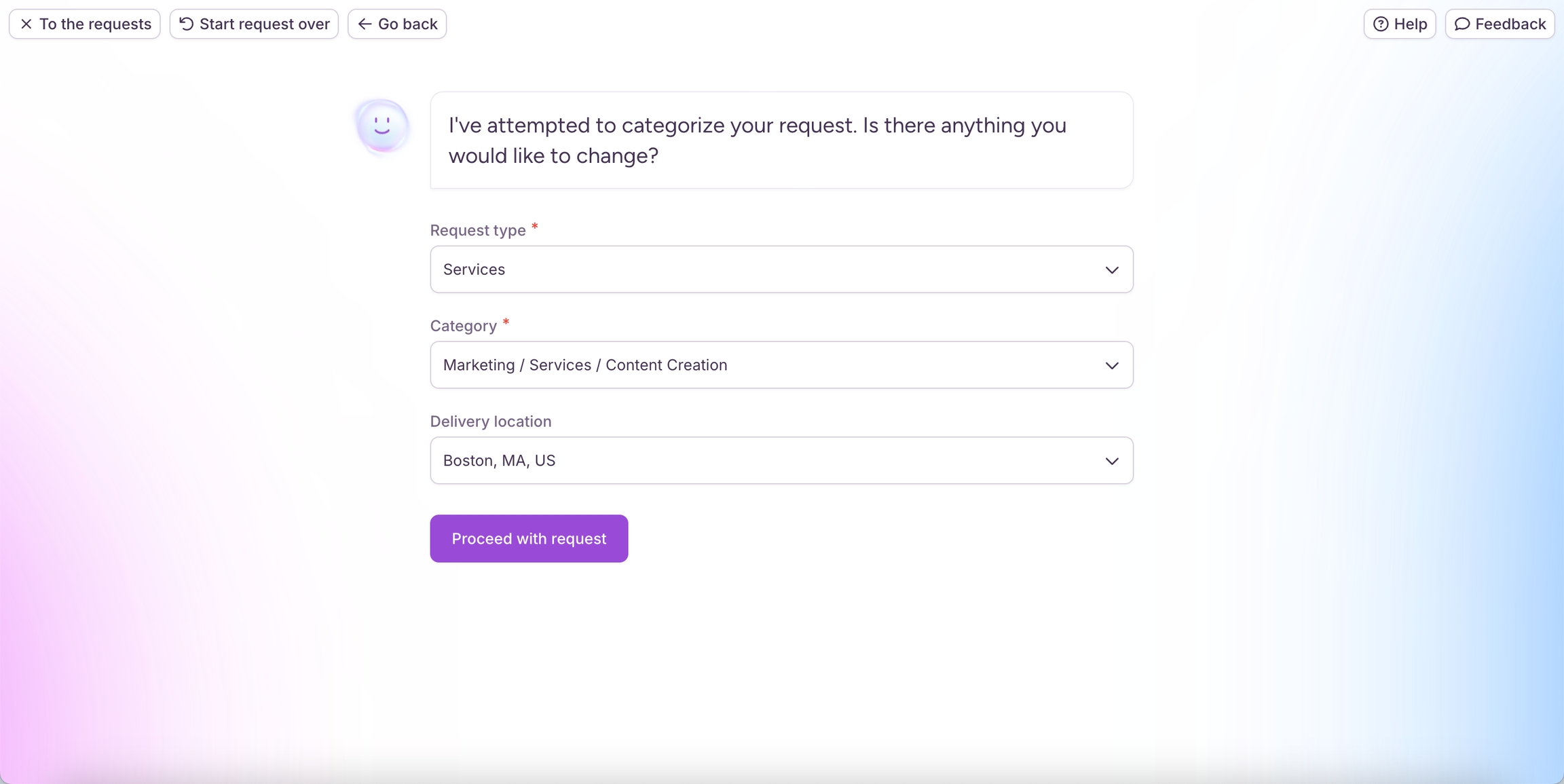Click the Boston, MA, US location value
The image size is (1564, 784).
[499, 461]
